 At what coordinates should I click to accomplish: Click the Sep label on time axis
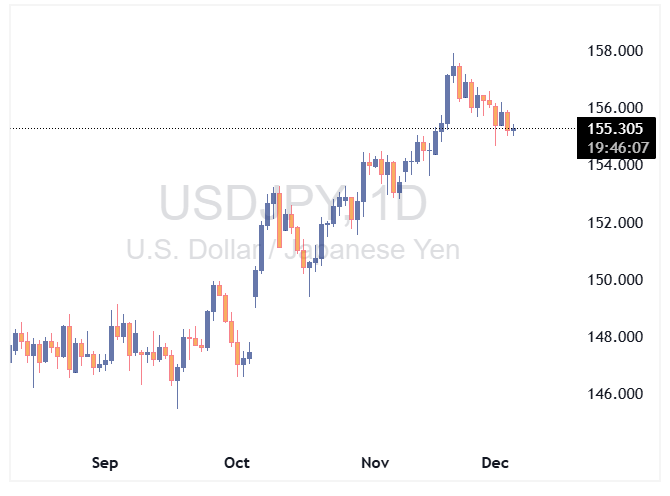pyautogui.click(x=105, y=463)
